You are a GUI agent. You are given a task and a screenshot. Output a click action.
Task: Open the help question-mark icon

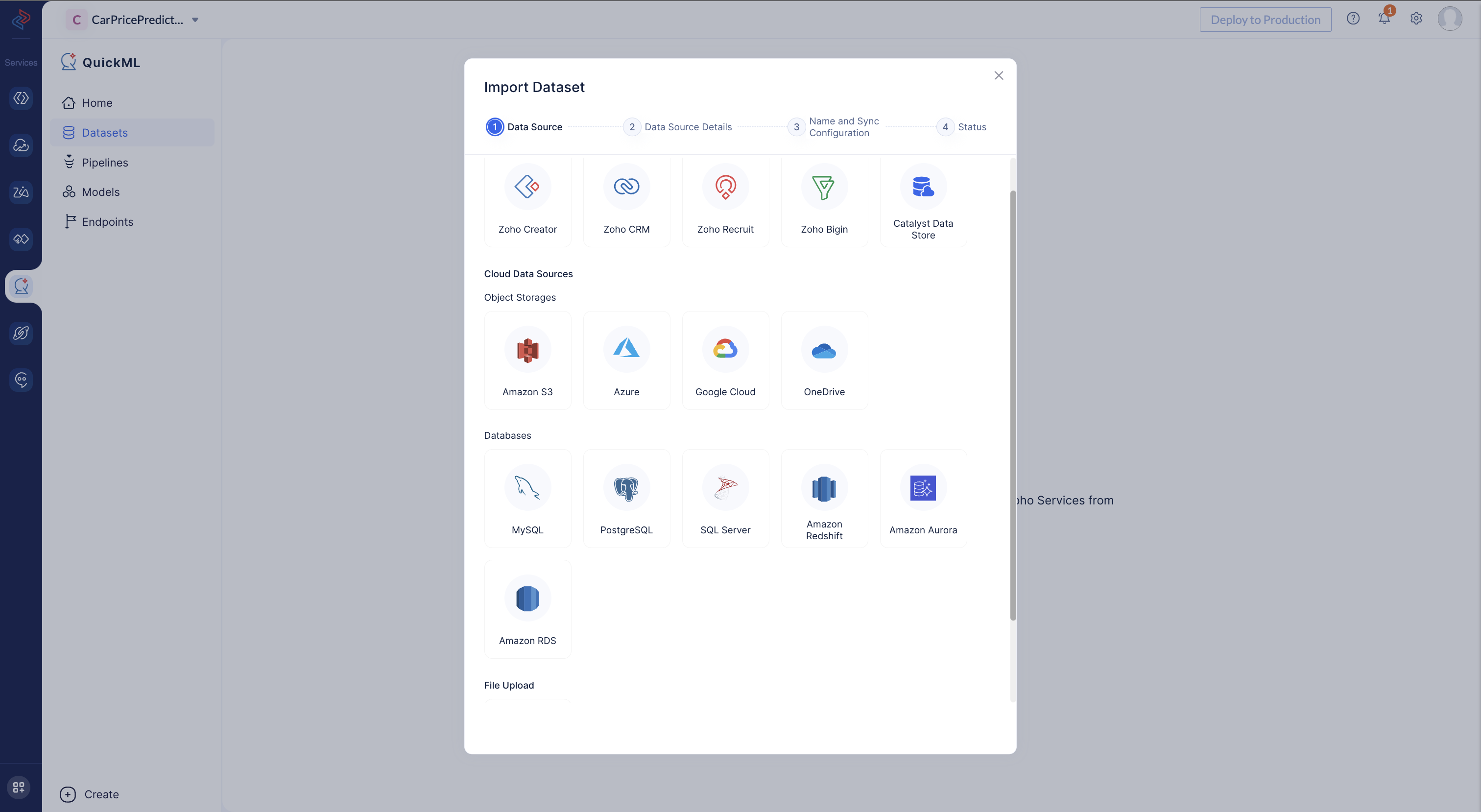tap(1353, 19)
